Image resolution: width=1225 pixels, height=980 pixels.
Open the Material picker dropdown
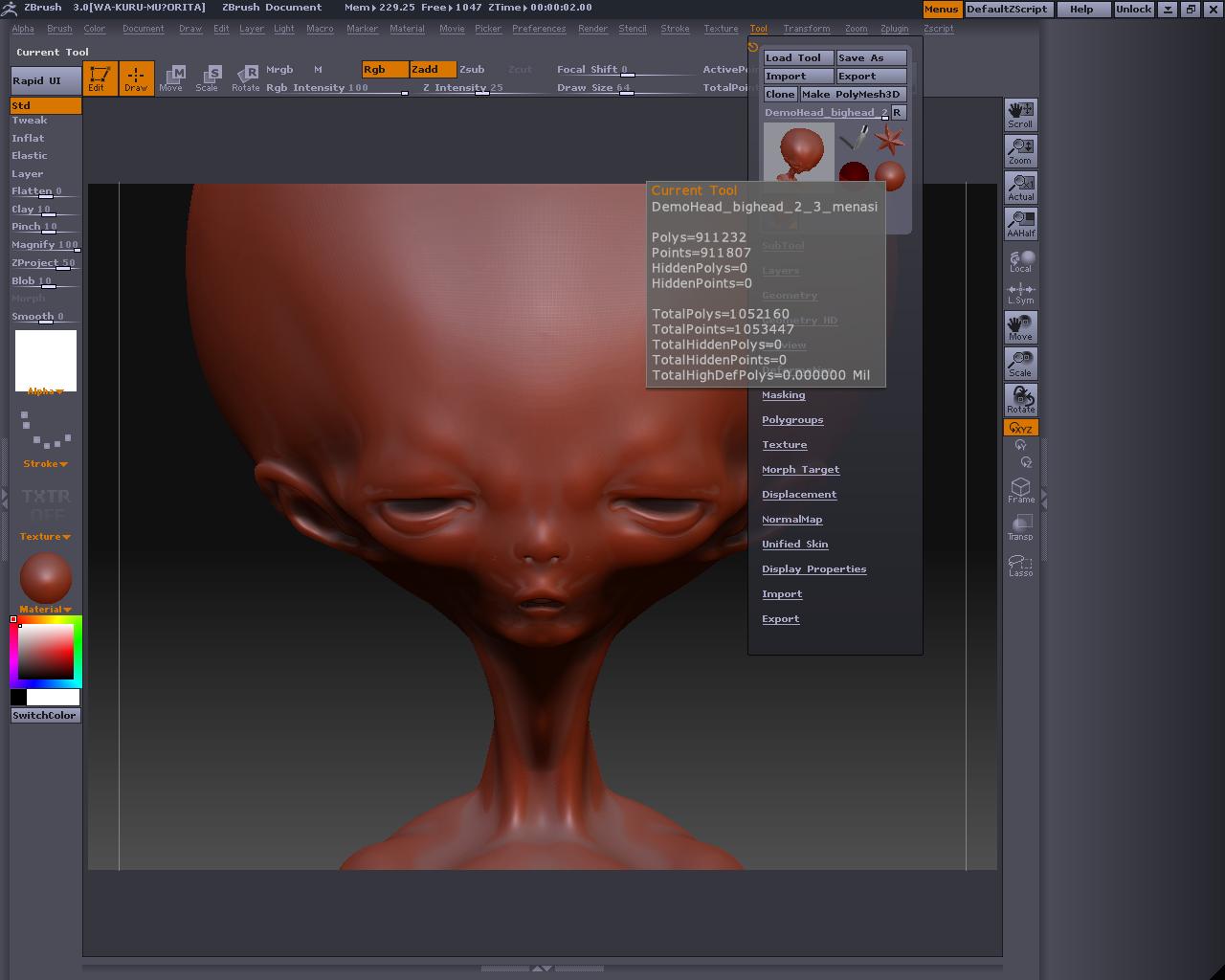pos(46,610)
